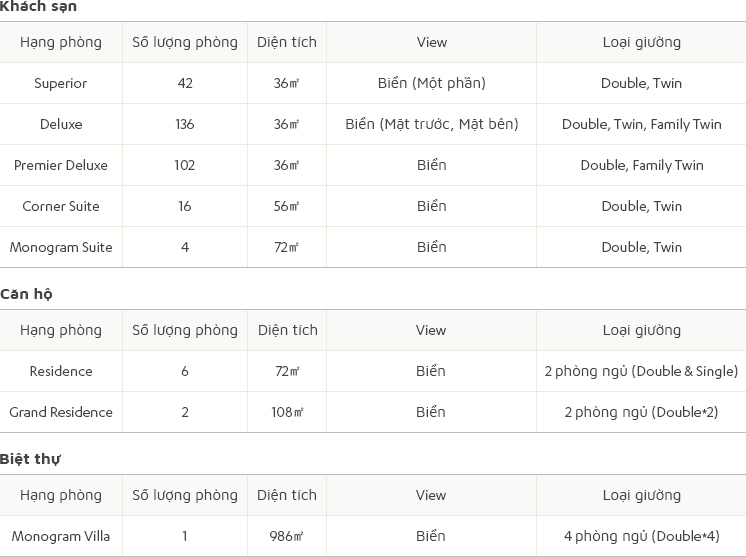Select the Premier Deluxe row label

point(61,165)
